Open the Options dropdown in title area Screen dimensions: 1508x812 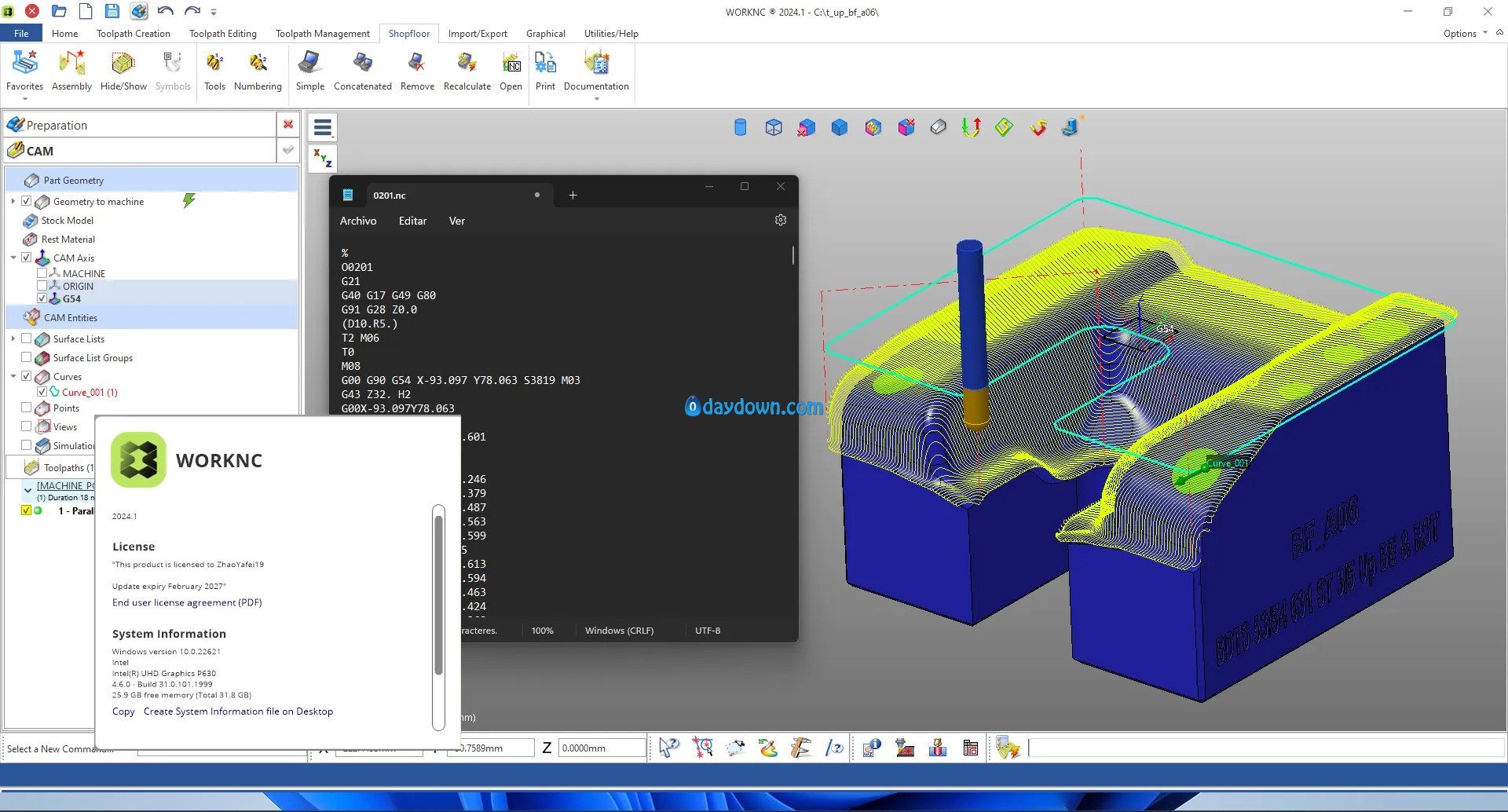click(x=1465, y=33)
